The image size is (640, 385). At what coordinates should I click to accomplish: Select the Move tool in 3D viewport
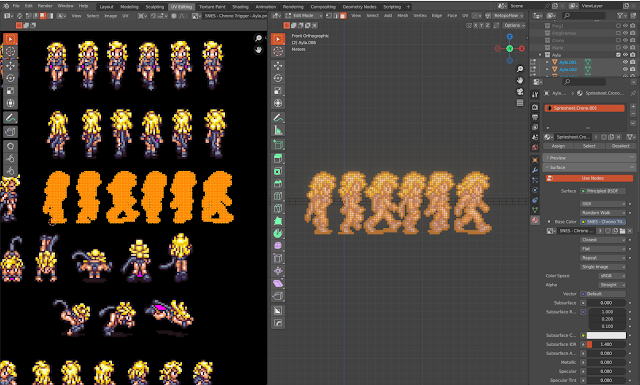(x=278, y=65)
